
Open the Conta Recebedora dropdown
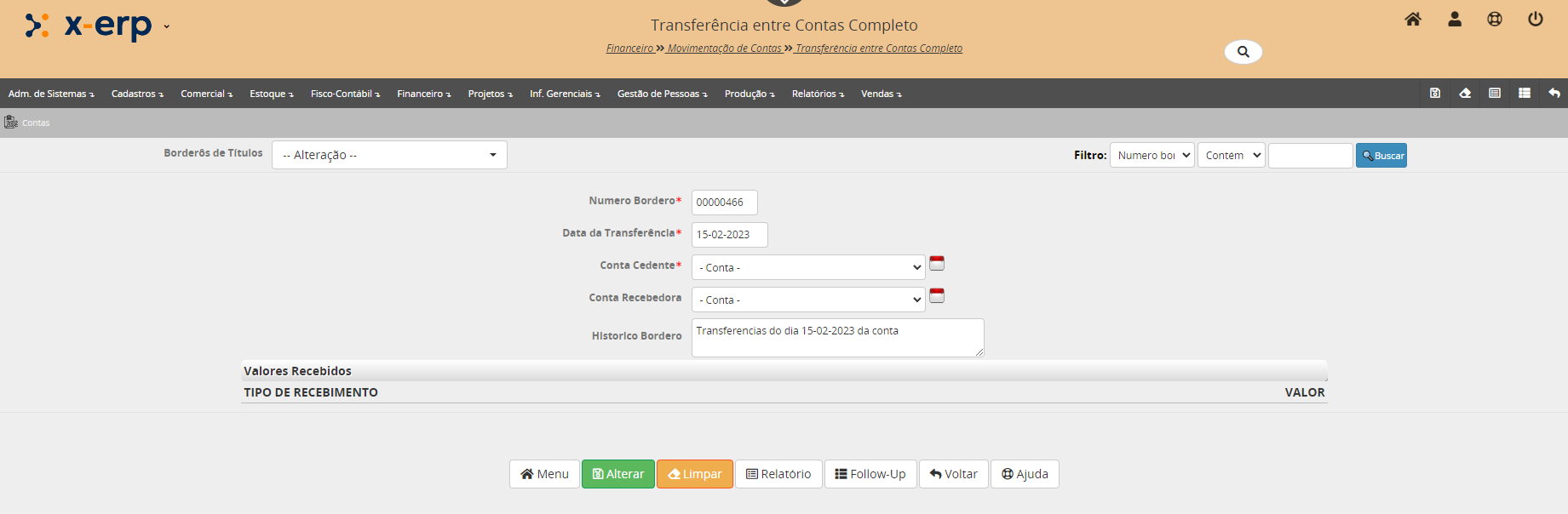click(808, 300)
